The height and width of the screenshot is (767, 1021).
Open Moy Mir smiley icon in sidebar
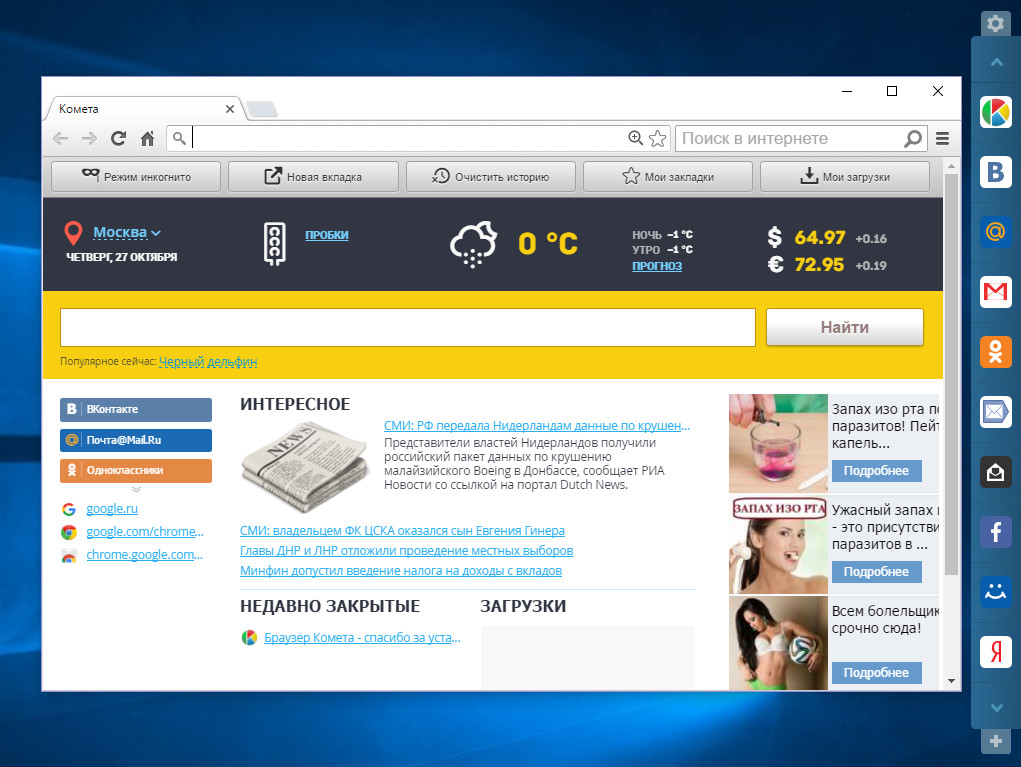tap(996, 592)
